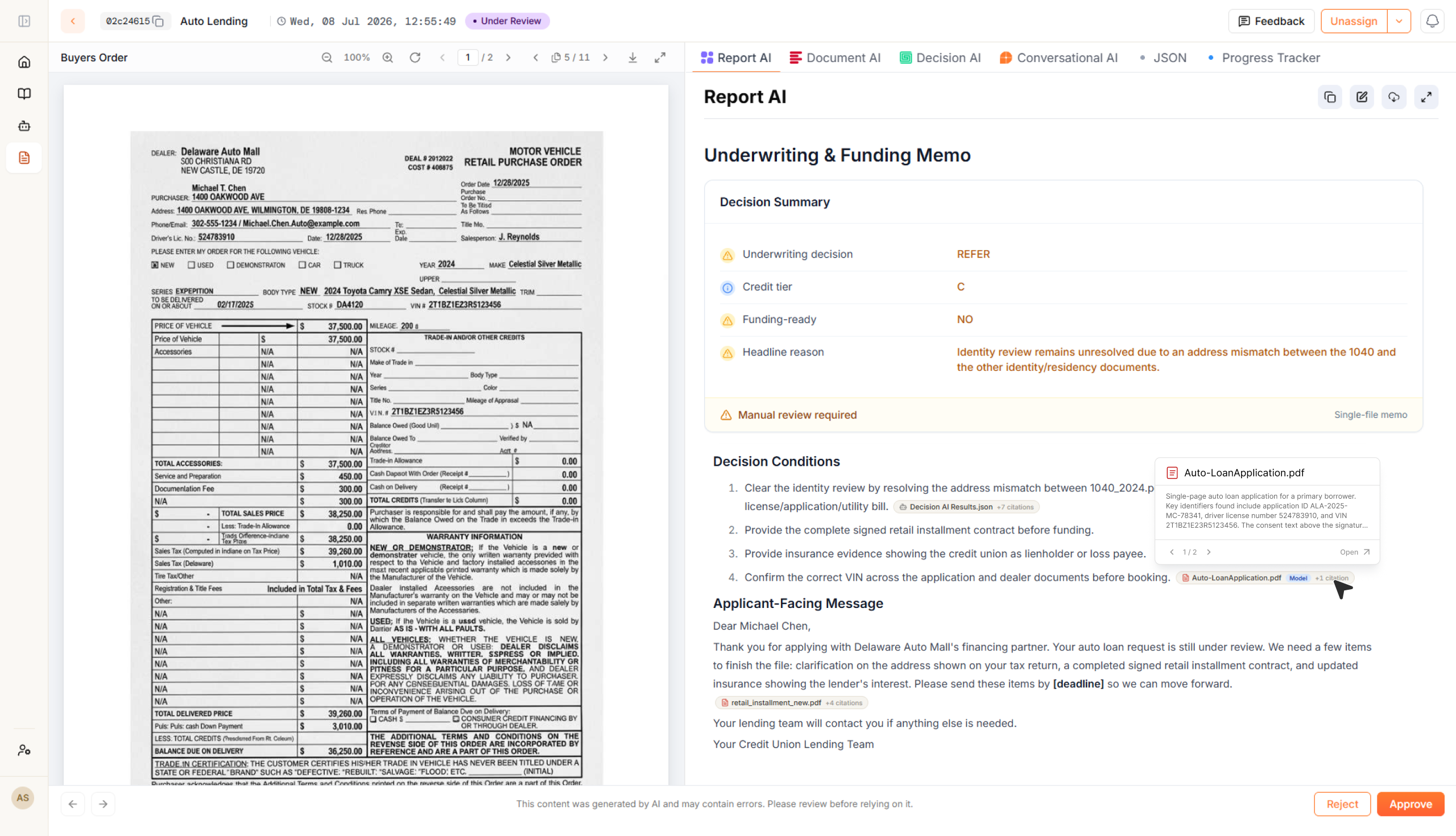Open the notifications bell

(1433, 21)
